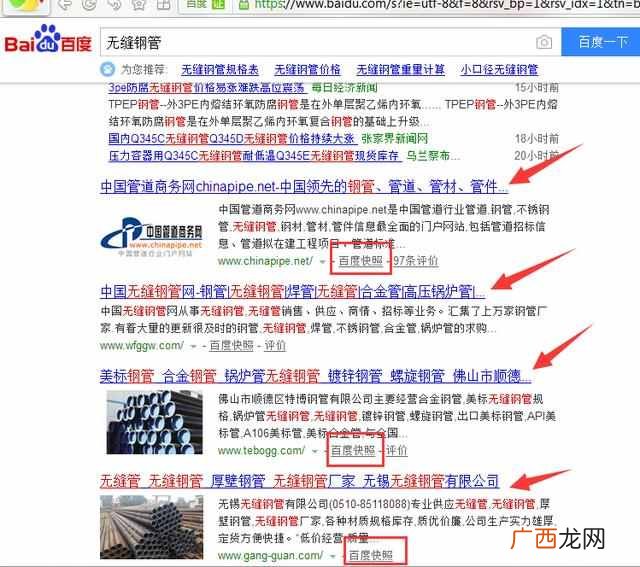Open 百度快照 for www.gang-guan.com
The height and width of the screenshot is (567, 640).
pos(371,556)
